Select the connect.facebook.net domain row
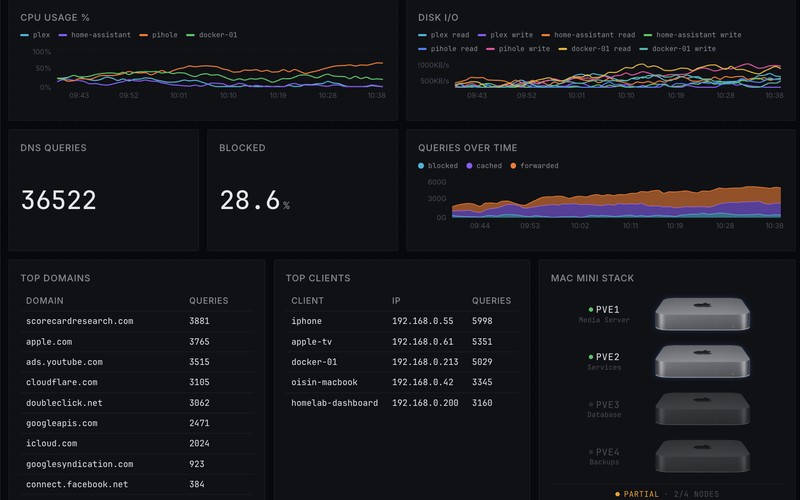 (137, 484)
